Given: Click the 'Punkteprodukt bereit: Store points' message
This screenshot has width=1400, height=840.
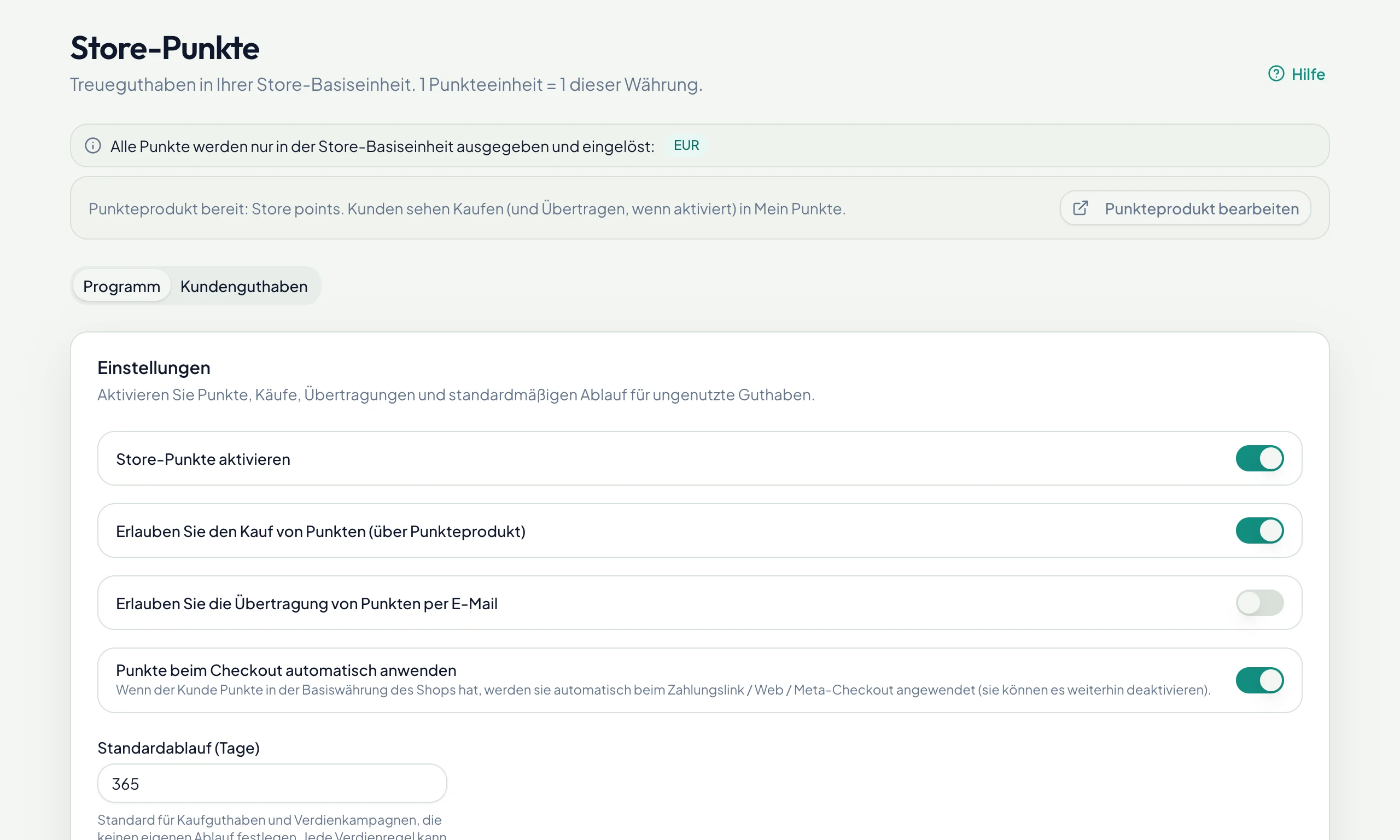Looking at the screenshot, I should click(467, 208).
